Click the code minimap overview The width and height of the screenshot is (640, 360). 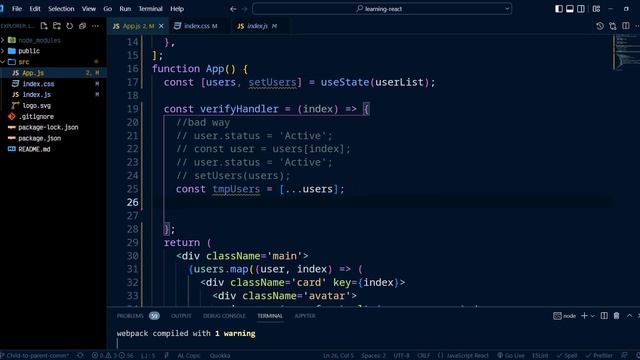[x=626, y=53]
